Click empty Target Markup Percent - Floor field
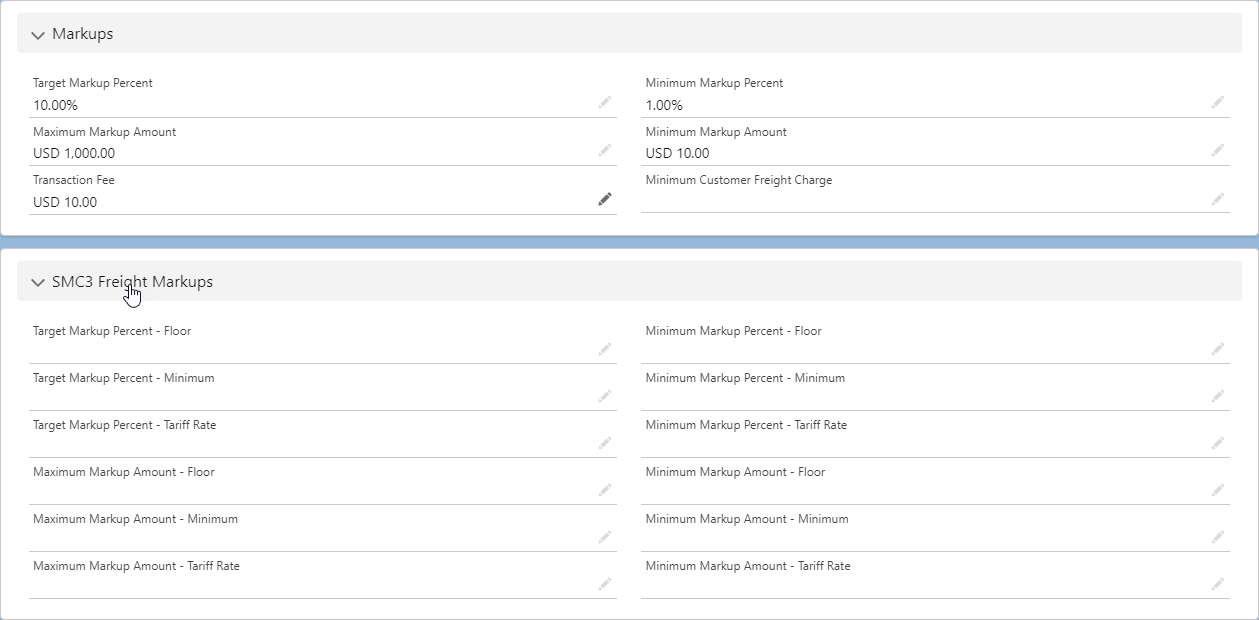 coord(323,350)
